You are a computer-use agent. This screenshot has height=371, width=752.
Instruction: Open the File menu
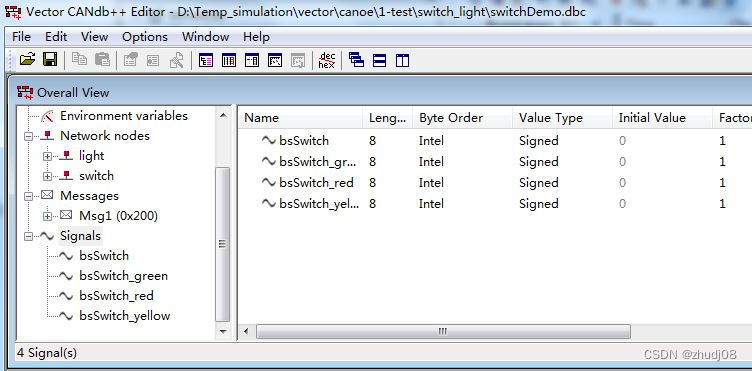click(22, 37)
